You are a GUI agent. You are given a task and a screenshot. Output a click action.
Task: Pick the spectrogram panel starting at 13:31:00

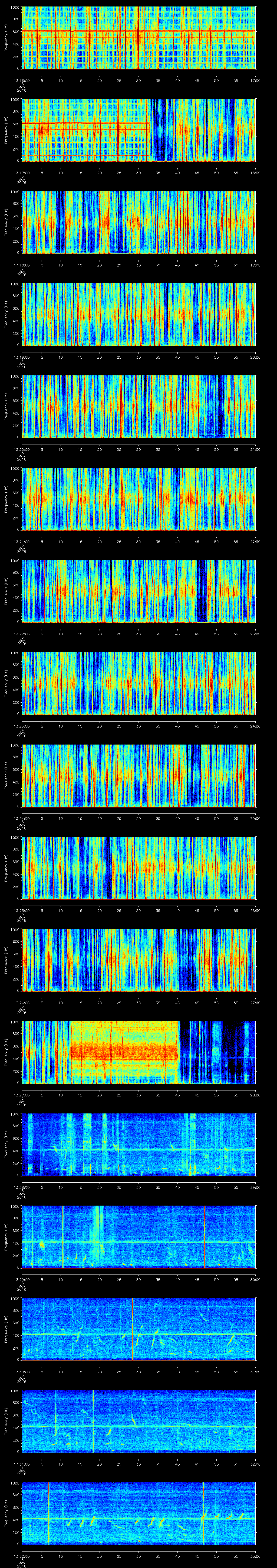(139, 1421)
